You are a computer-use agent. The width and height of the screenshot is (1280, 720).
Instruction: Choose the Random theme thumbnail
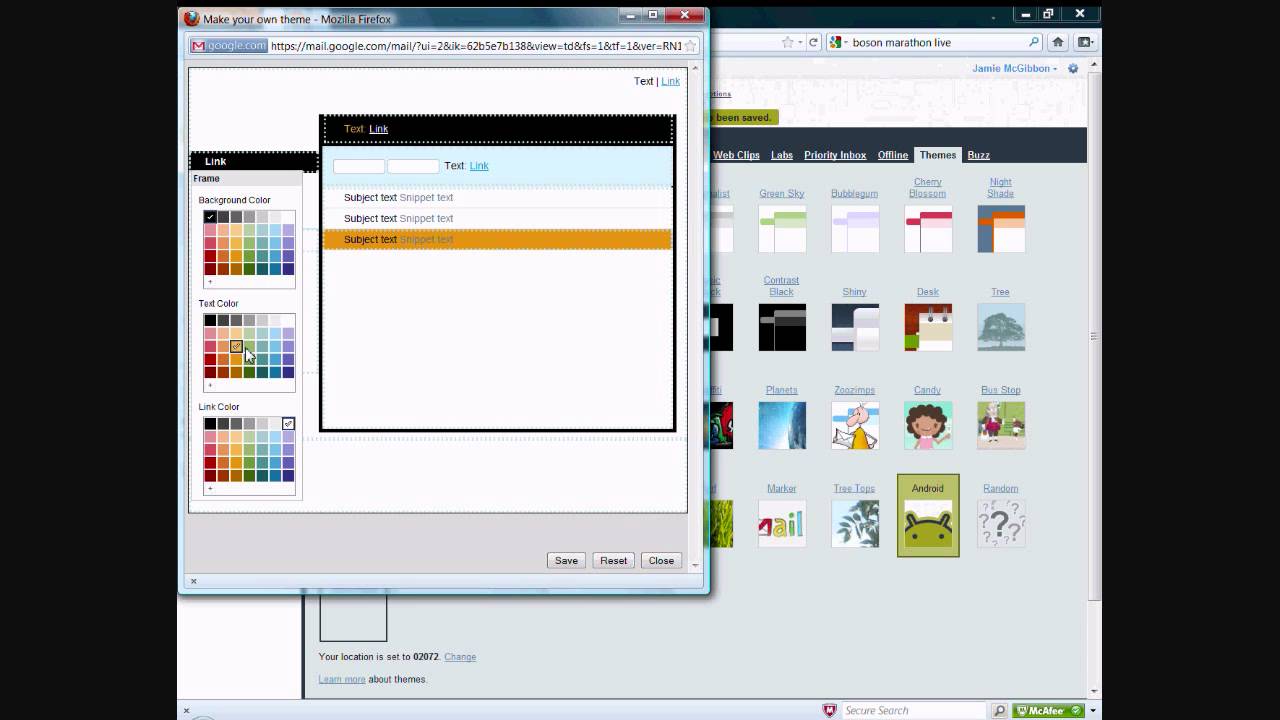click(1001, 523)
